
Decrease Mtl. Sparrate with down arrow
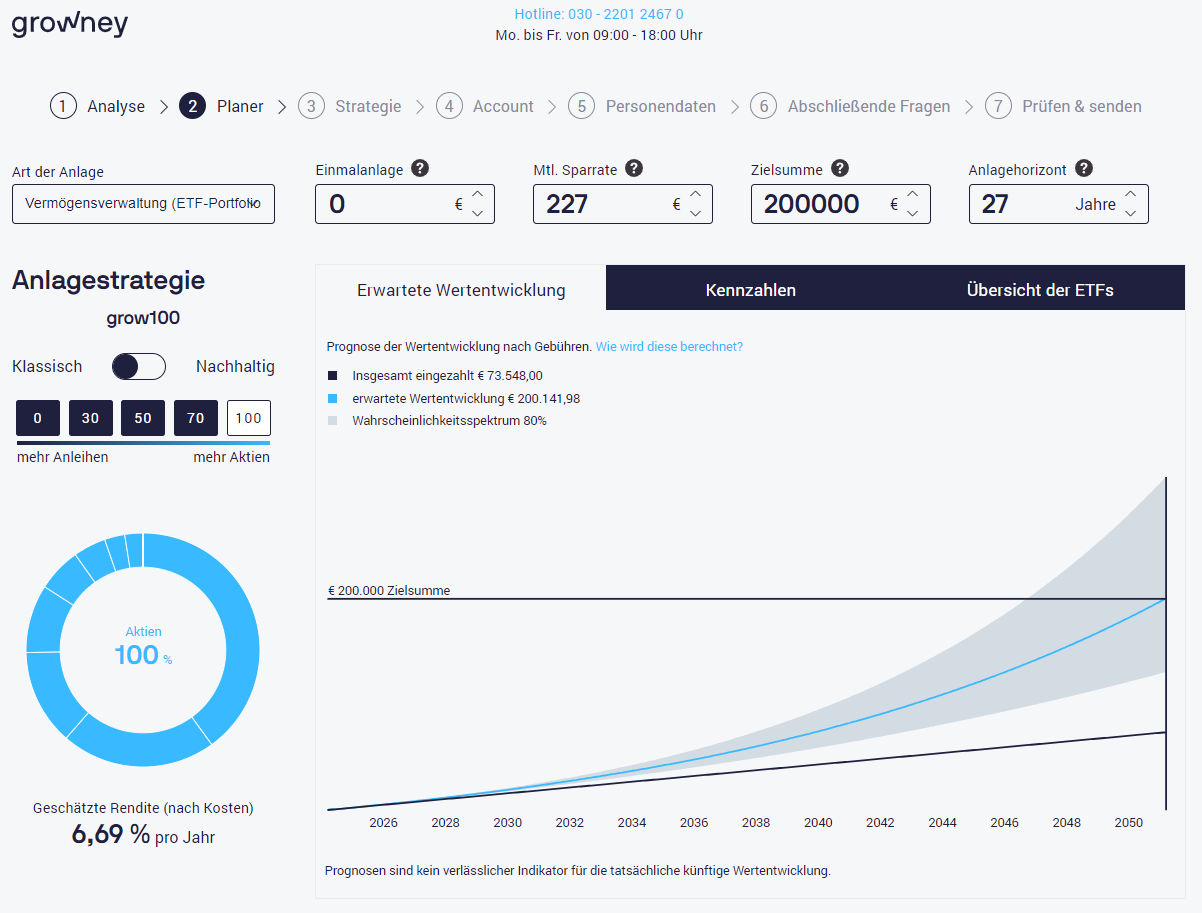[695, 213]
